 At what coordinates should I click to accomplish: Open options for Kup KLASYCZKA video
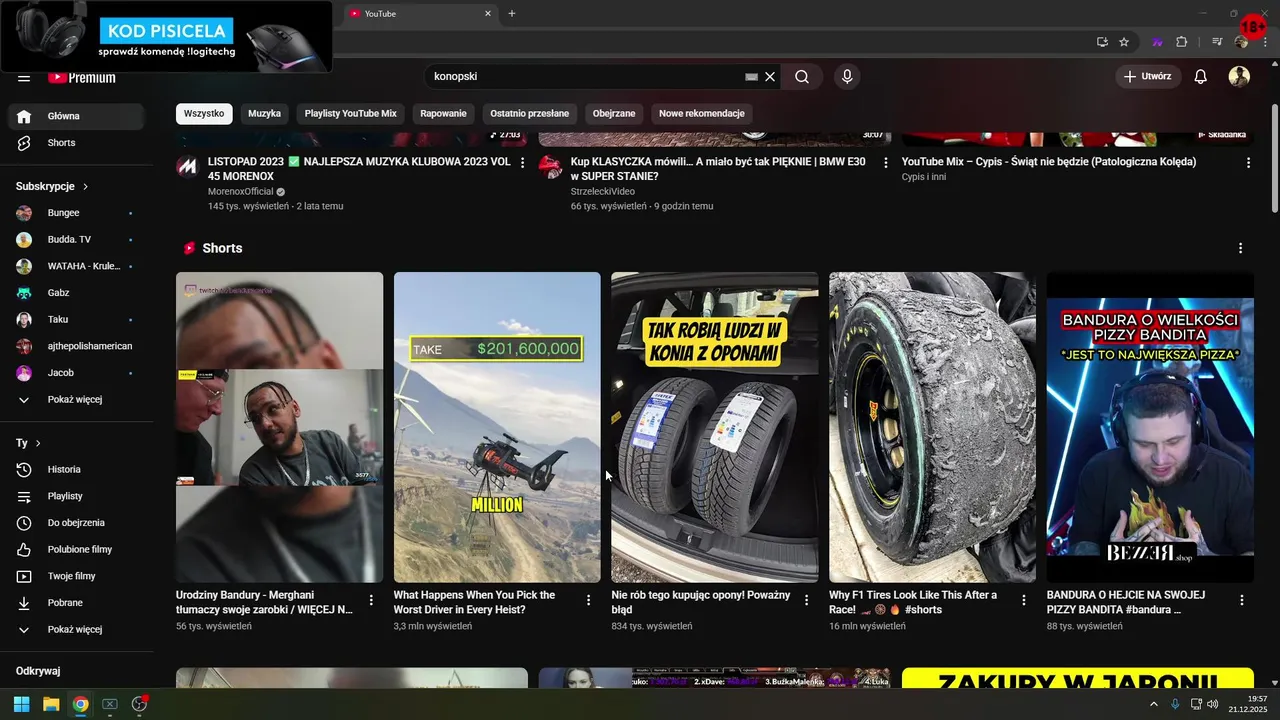coord(885,162)
